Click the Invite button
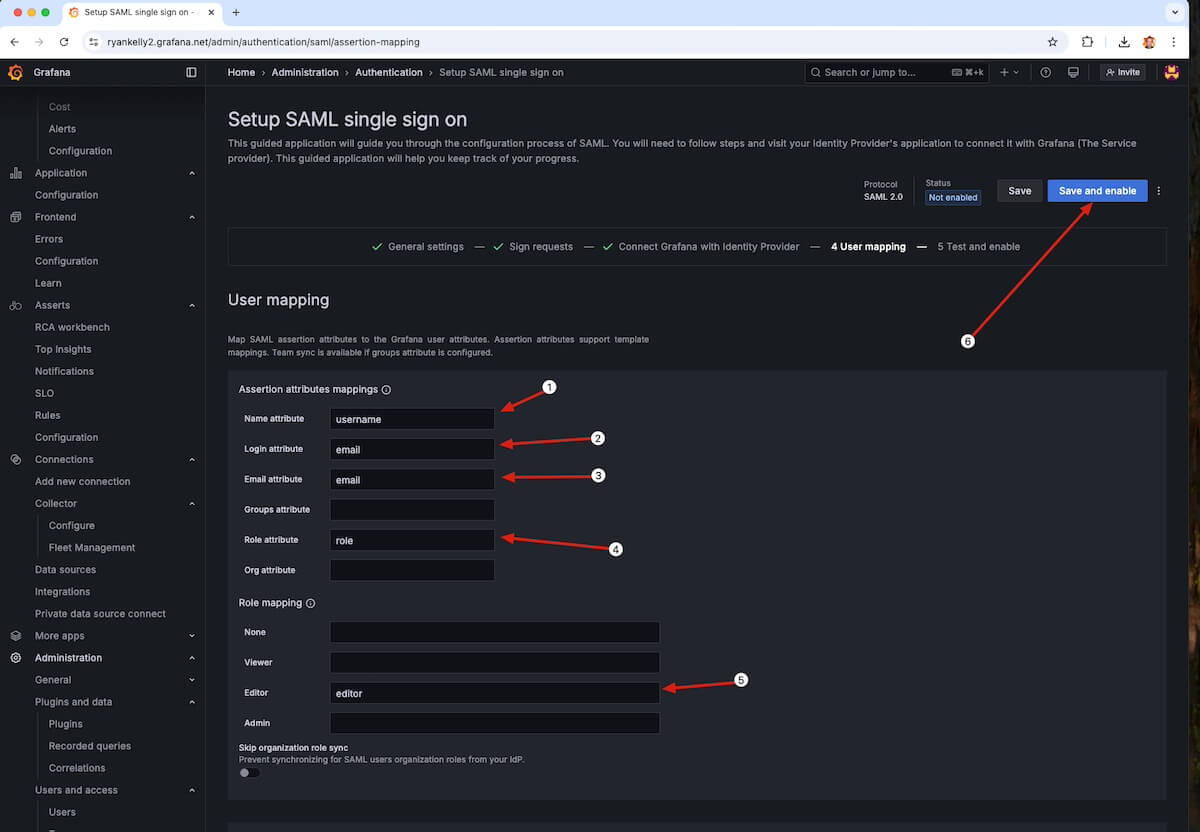Image resolution: width=1200 pixels, height=832 pixels. 1123,72
